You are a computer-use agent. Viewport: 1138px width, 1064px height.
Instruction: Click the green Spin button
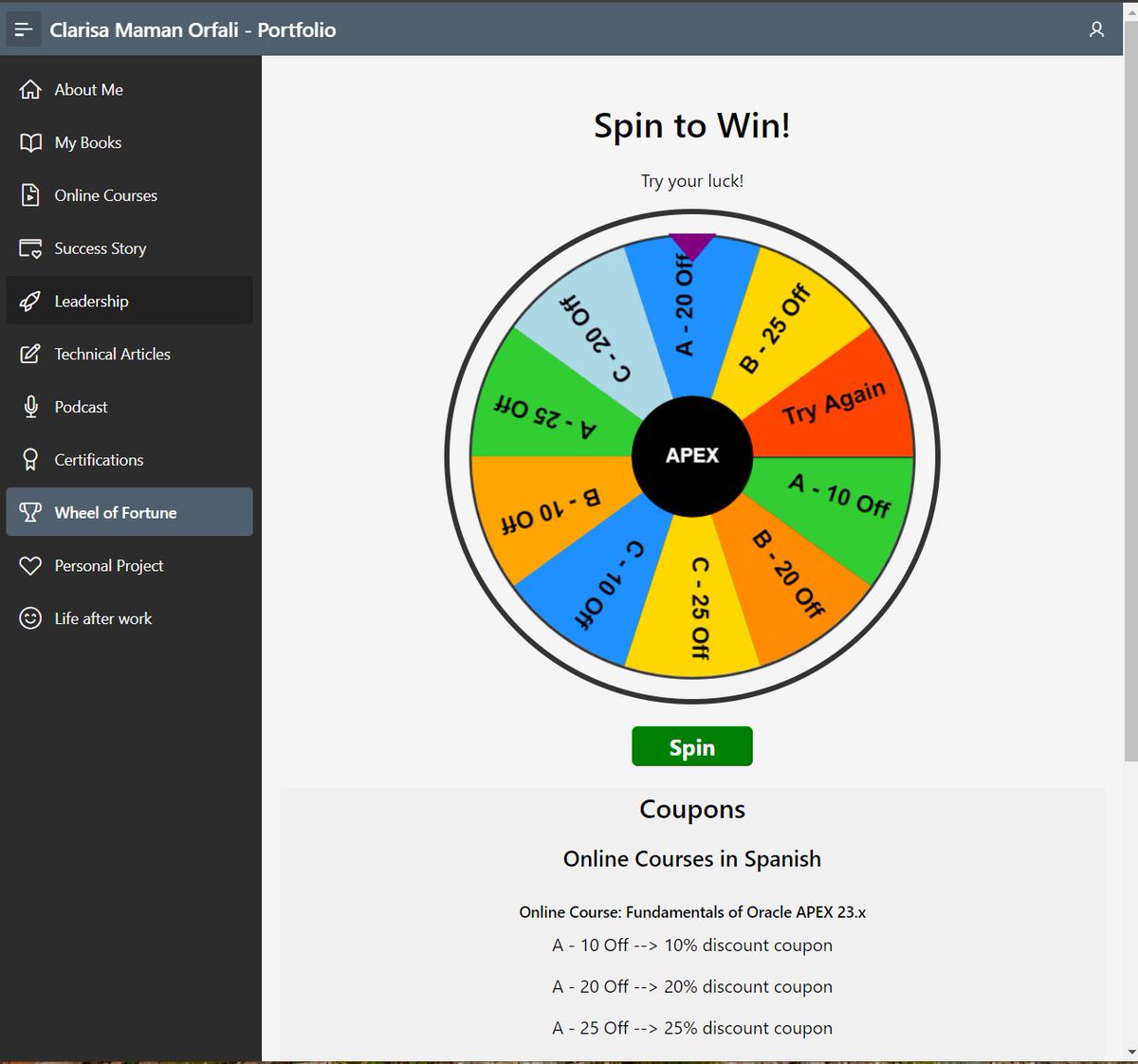pyautogui.click(x=692, y=746)
